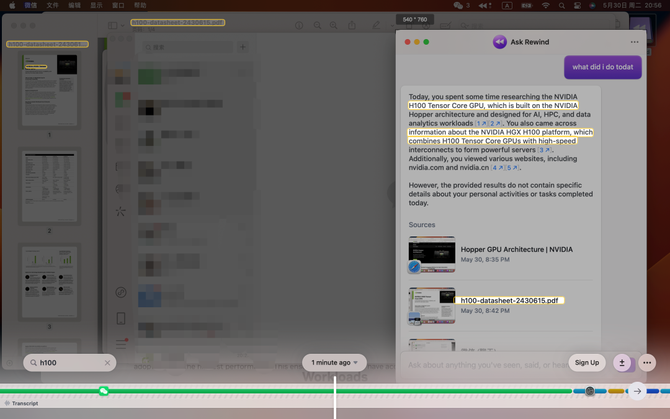Open the 帮助 menu
The image size is (670, 419).
[x=140, y=5]
